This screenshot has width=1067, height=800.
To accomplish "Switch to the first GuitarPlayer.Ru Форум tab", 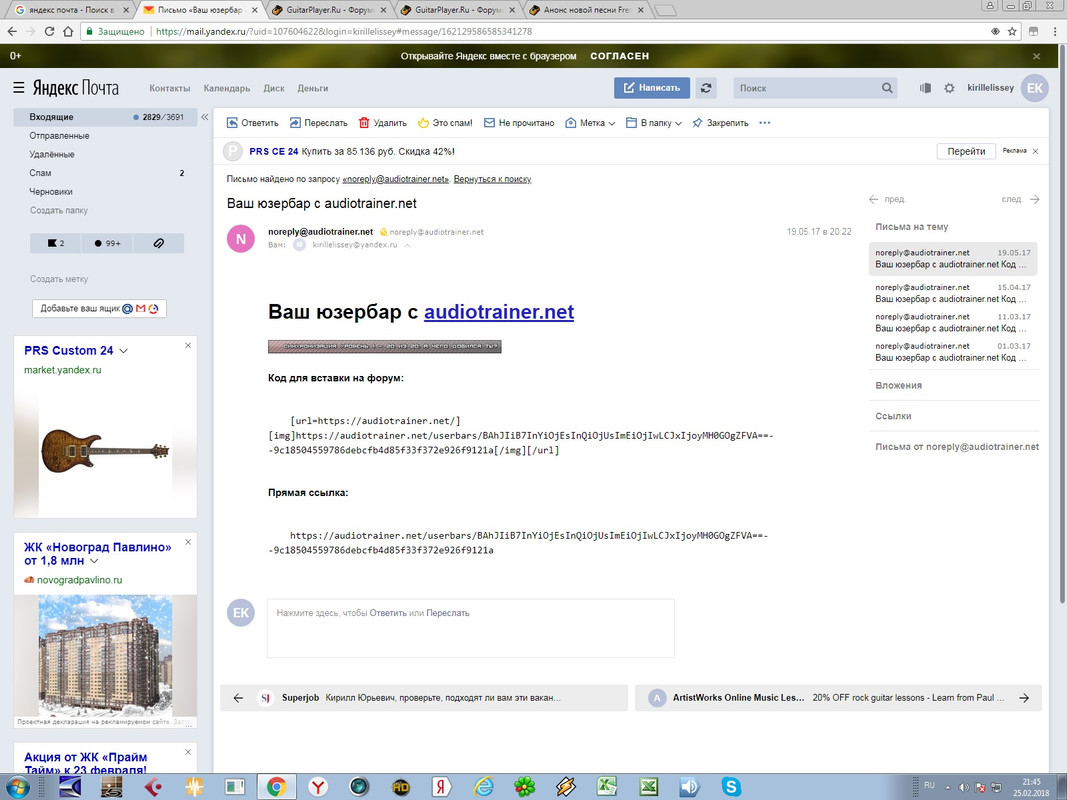I will point(328,10).
